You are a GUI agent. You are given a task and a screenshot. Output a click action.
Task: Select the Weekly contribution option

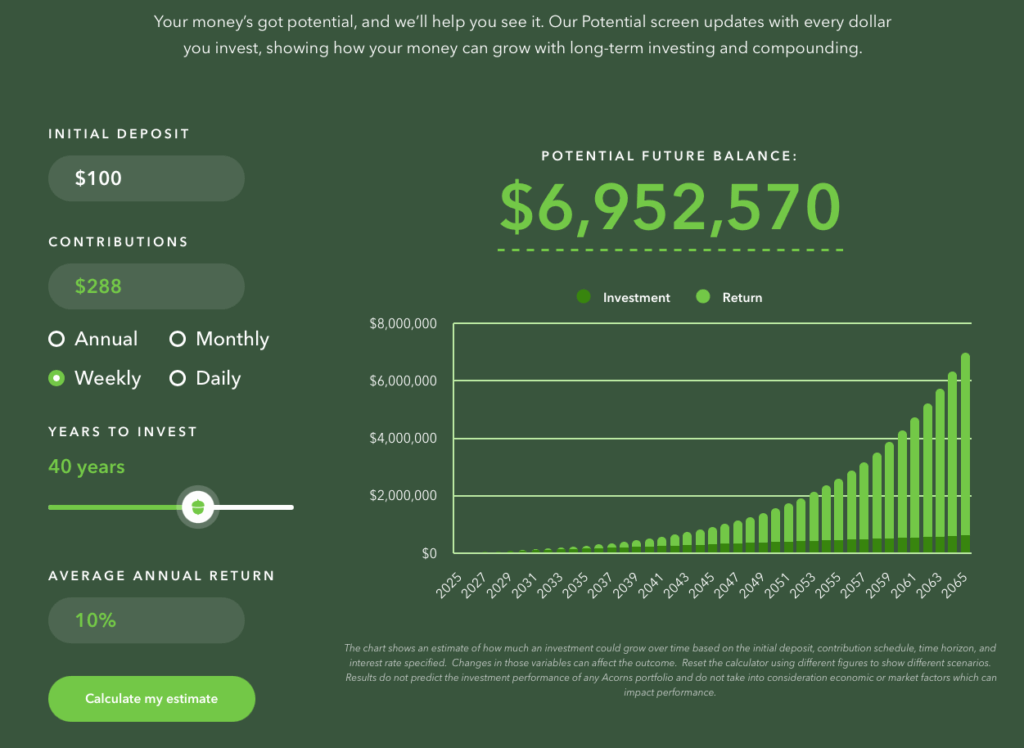[57, 379]
